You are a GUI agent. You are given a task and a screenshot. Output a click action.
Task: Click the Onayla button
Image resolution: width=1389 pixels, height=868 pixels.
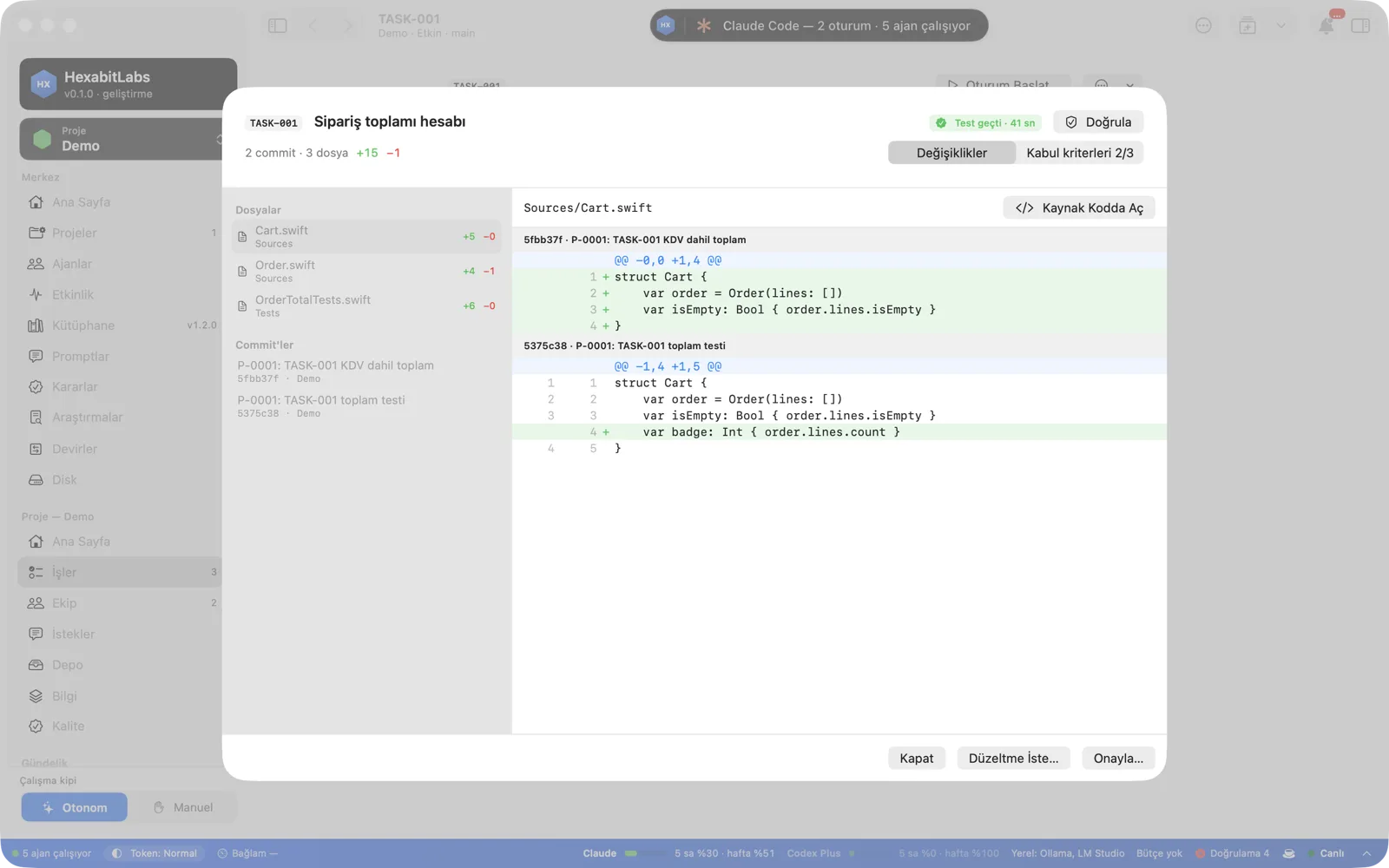(x=1118, y=759)
